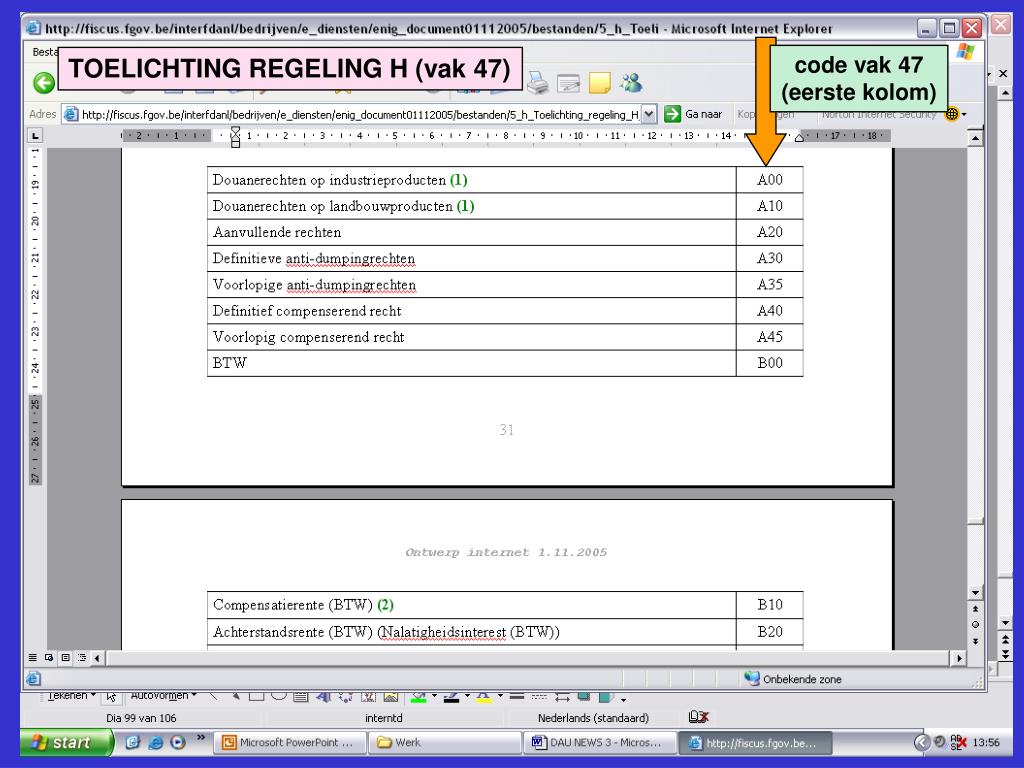The width and height of the screenshot is (1024, 768).
Task: Click the Line Style icon
Action: (x=517, y=696)
